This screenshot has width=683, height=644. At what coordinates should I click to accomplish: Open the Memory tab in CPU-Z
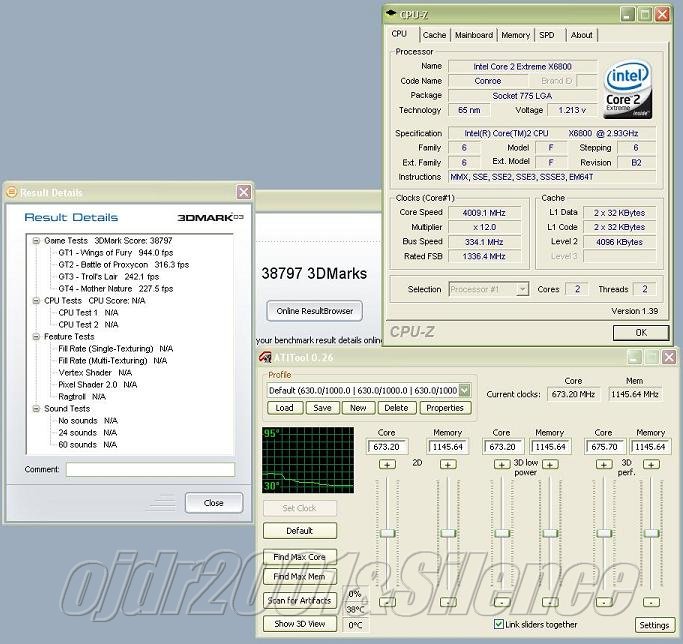click(x=515, y=35)
